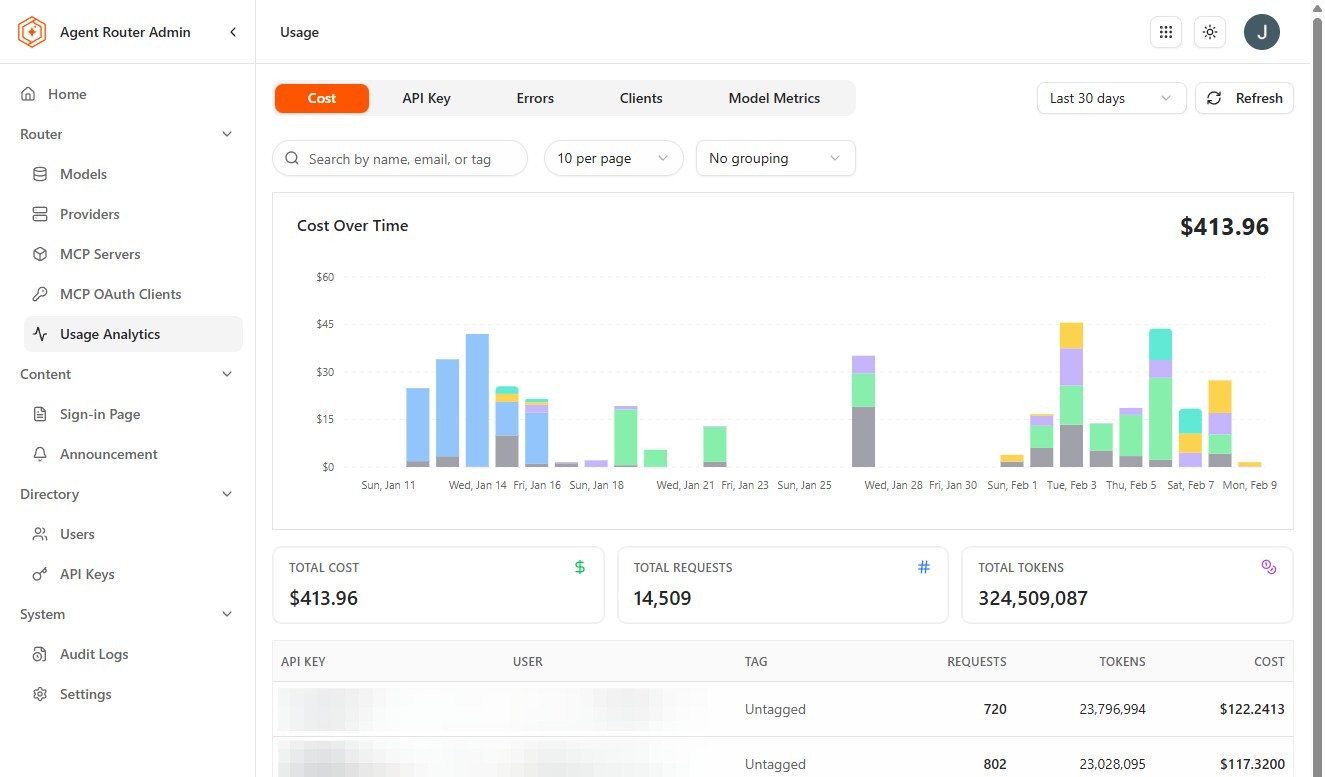Open the 10 per page dropdown
This screenshot has height=777, width=1325.
614,158
